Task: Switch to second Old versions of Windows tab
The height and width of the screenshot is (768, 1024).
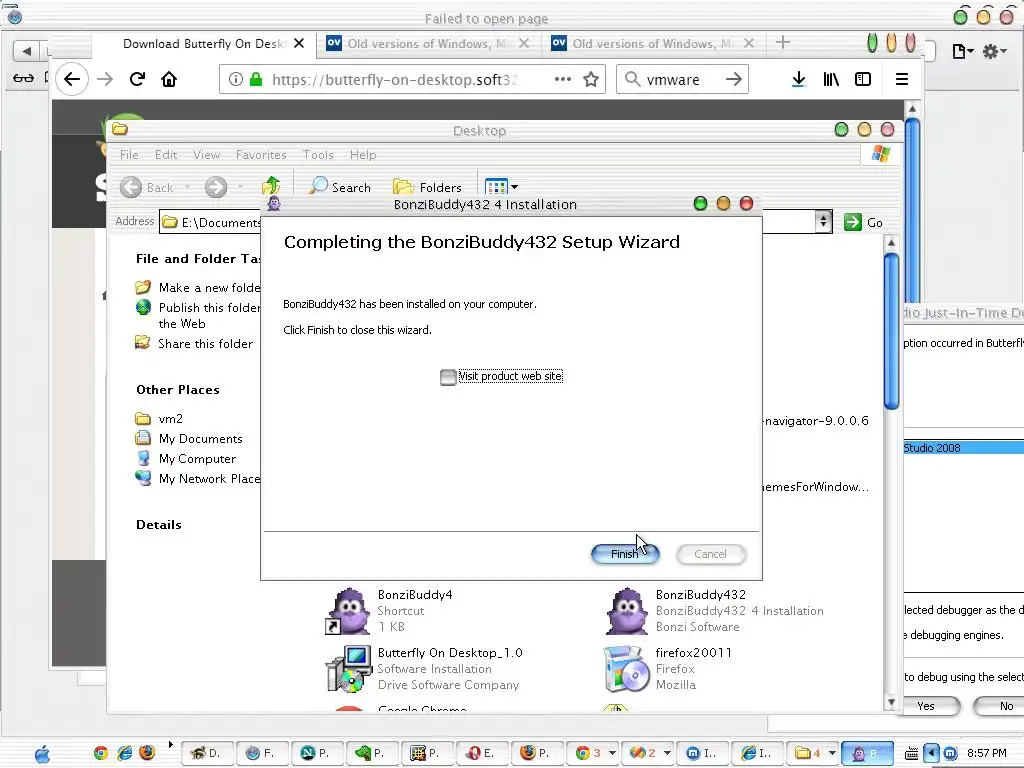Action: 428,44
